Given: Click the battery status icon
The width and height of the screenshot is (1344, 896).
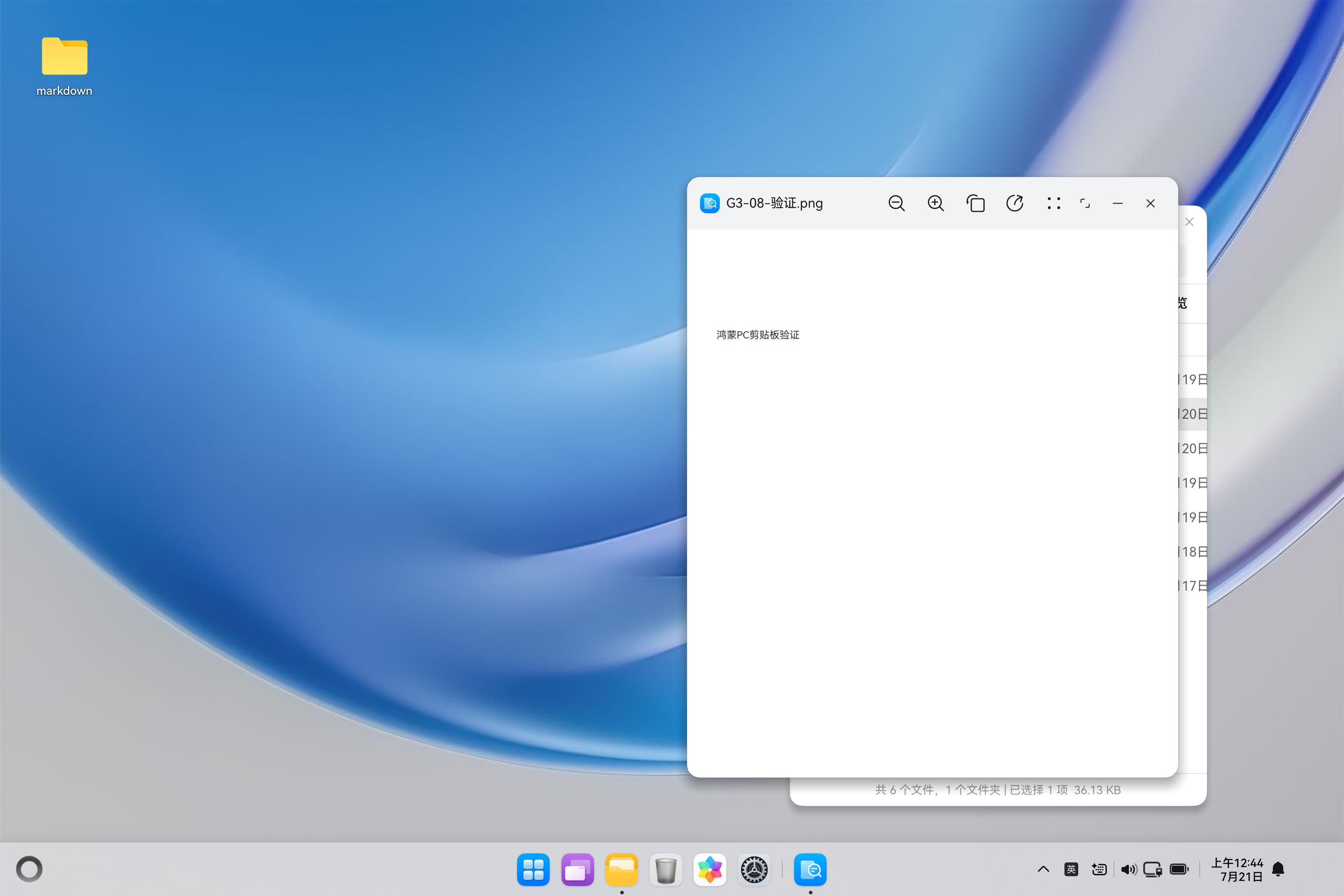Looking at the screenshot, I should pyautogui.click(x=1179, y=870).
